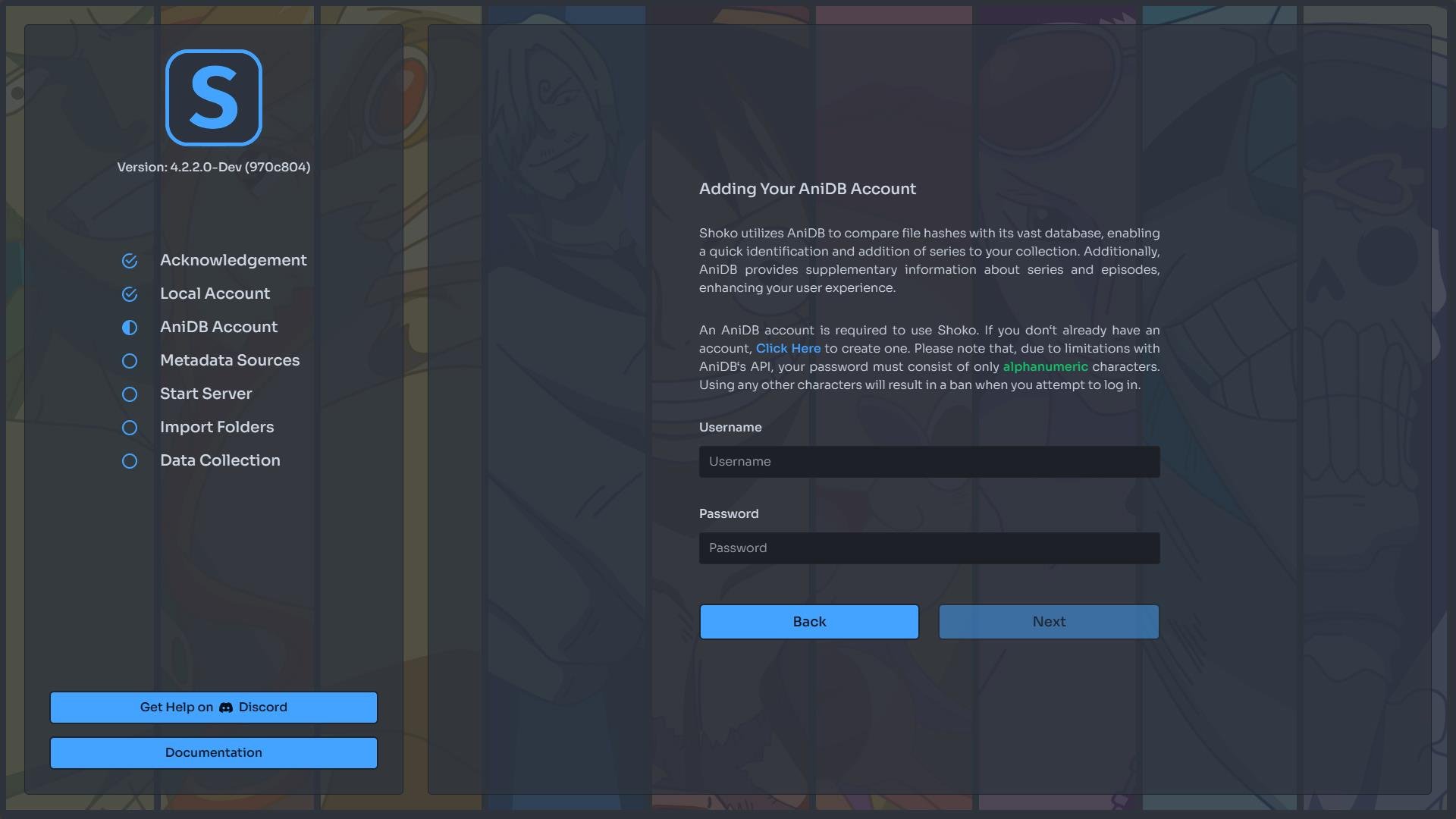Click the Back button to return
The width and height of the screenshot is (1456, 819).
(x=808, y=621)
